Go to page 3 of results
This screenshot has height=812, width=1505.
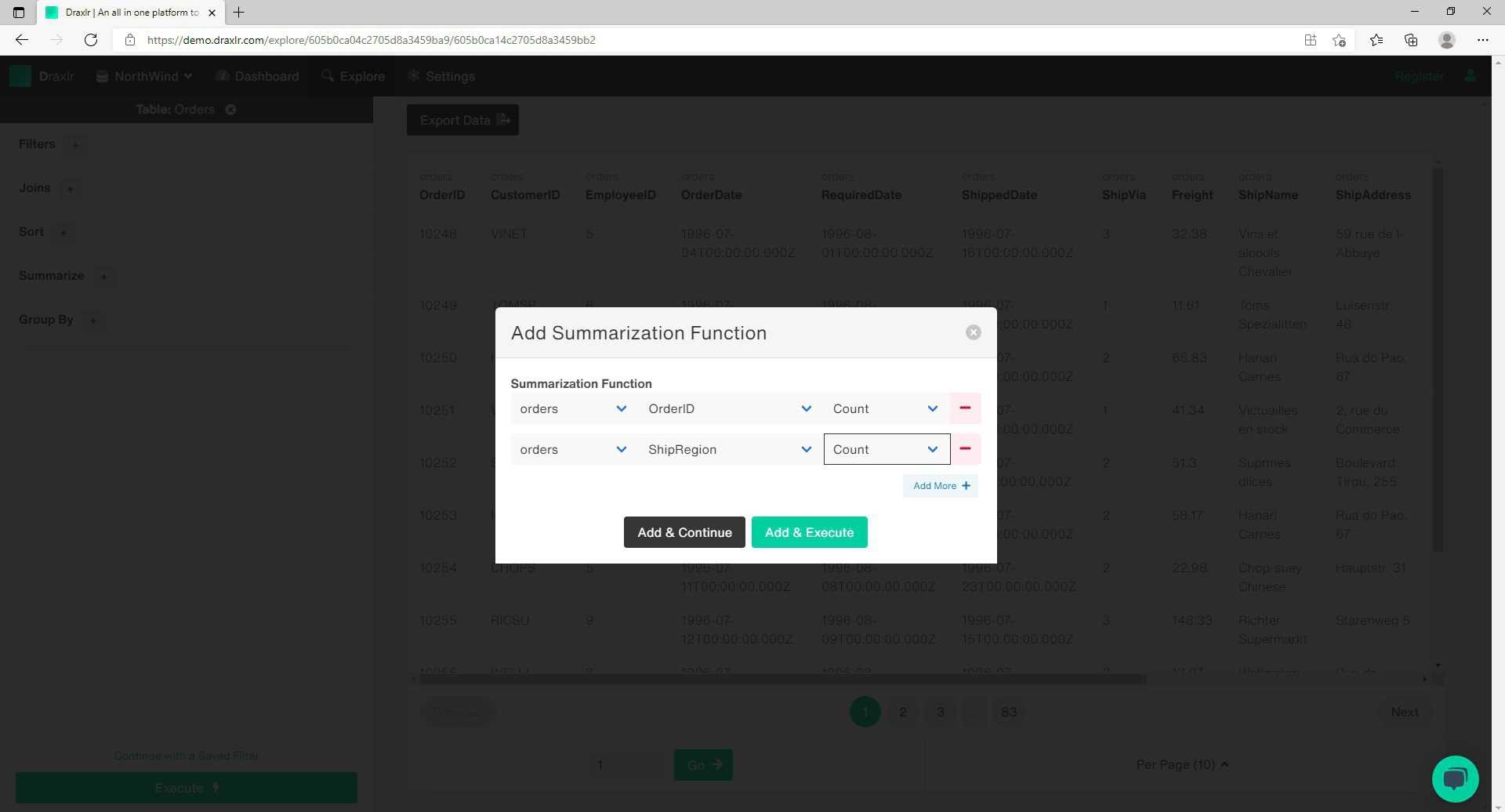pos(941,712)
